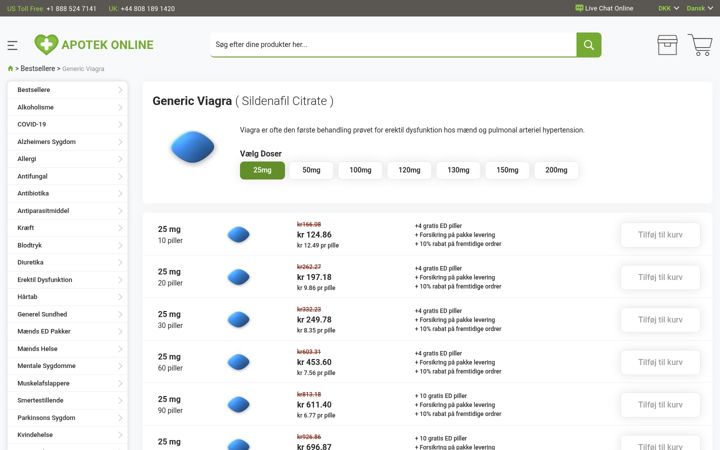Screen dimensions: 720x450
Task: Click the large blue Viagra pill image
Action: coord(192,147)
